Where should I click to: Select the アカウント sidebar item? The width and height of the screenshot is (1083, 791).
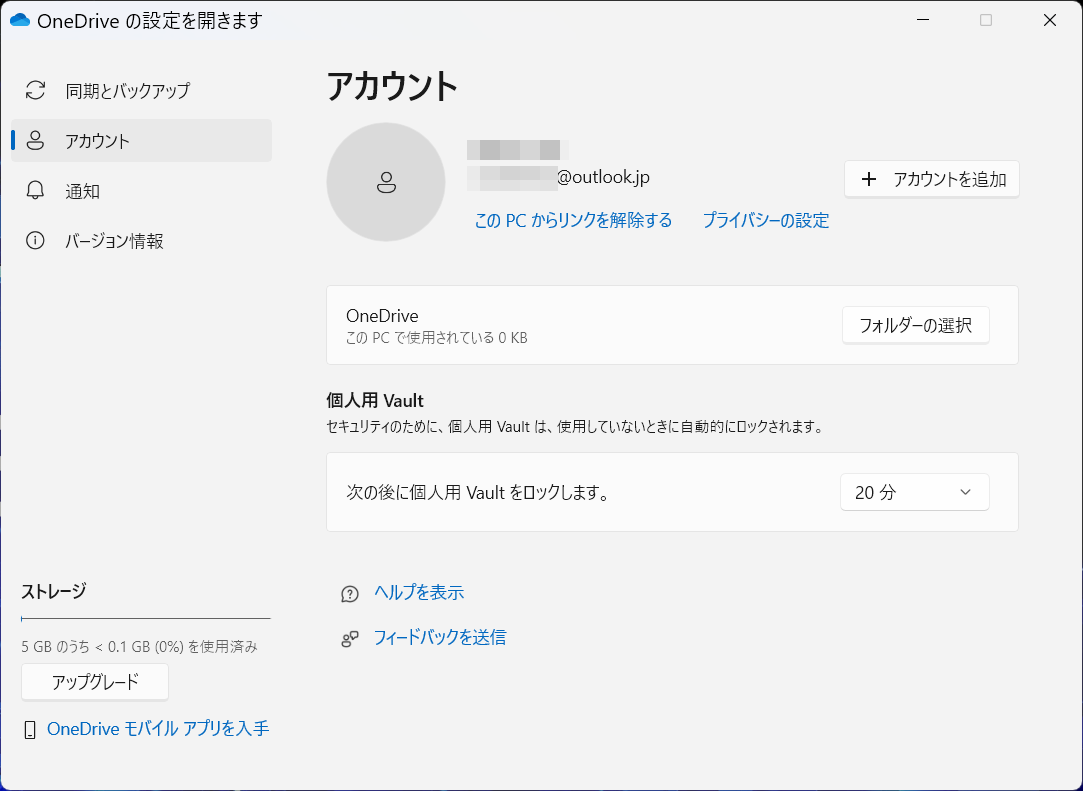tap(142, 141)
